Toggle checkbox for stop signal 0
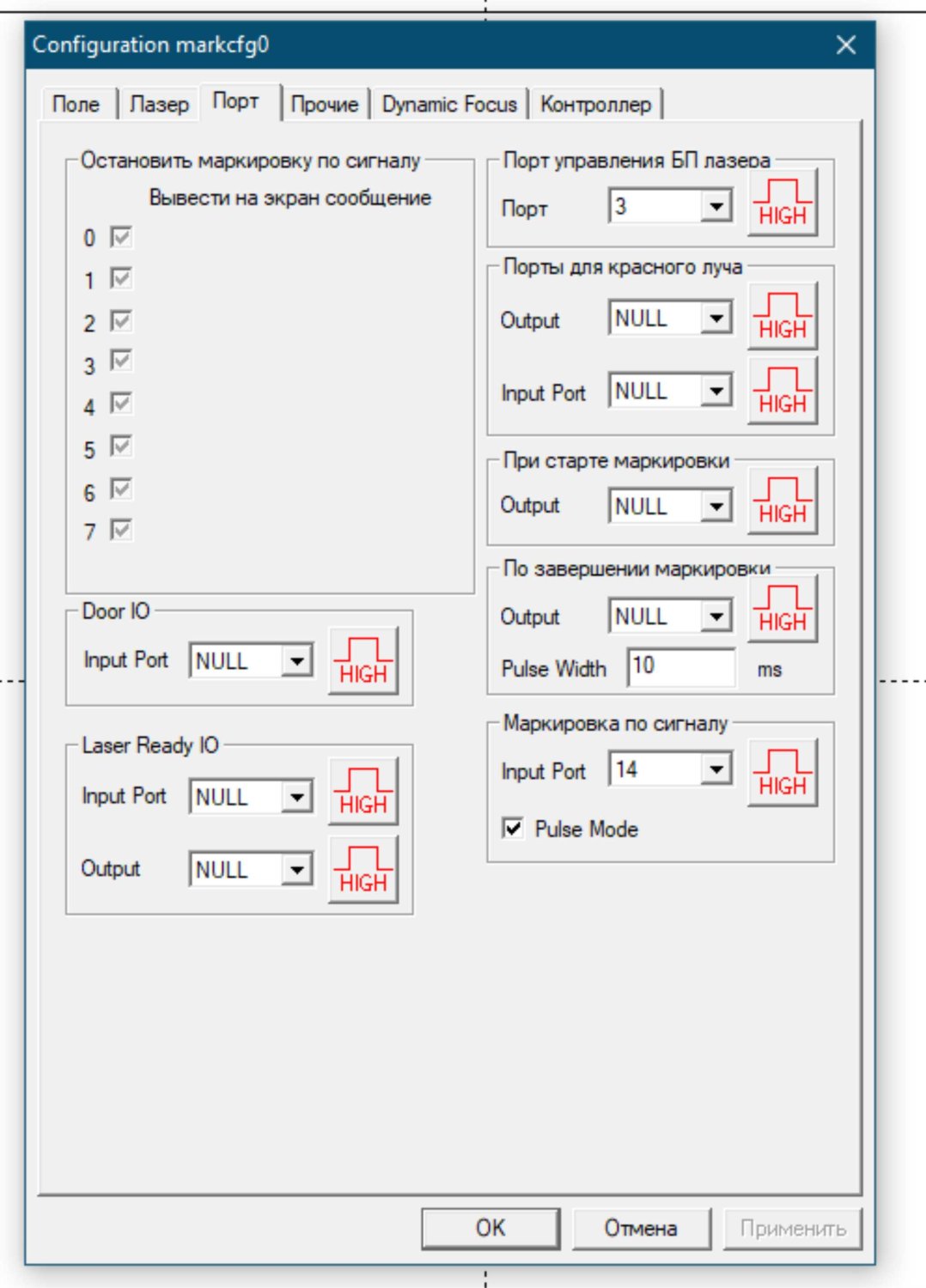Image resolution: width=926 pixels, height=1288 pixels. tap(121, 237)
